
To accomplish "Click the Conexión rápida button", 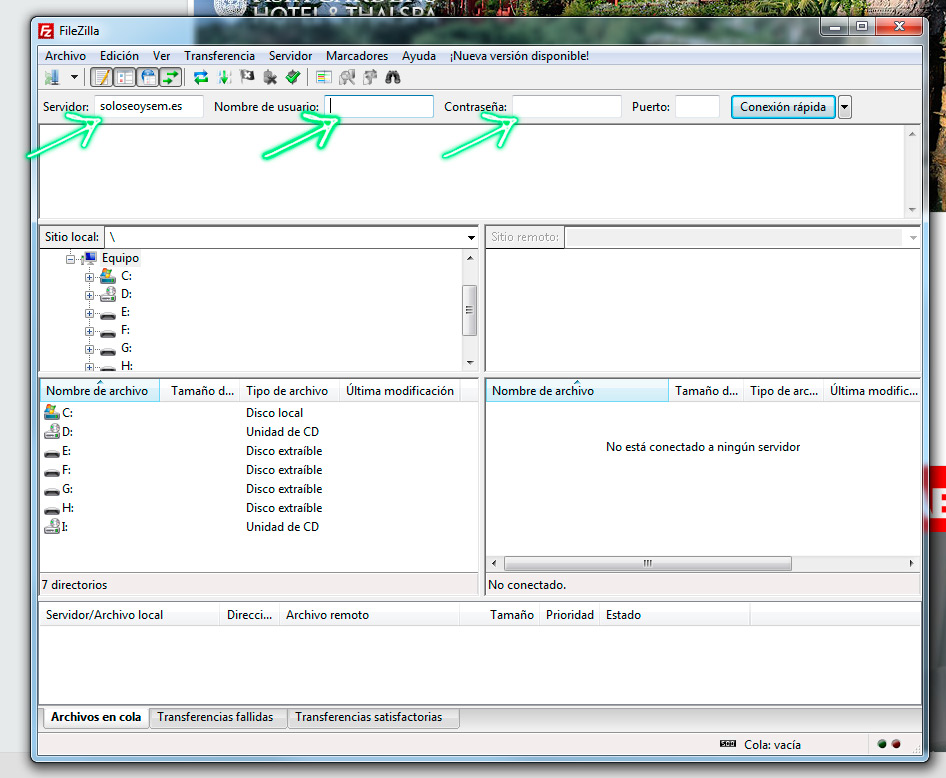I will [782, 107].
